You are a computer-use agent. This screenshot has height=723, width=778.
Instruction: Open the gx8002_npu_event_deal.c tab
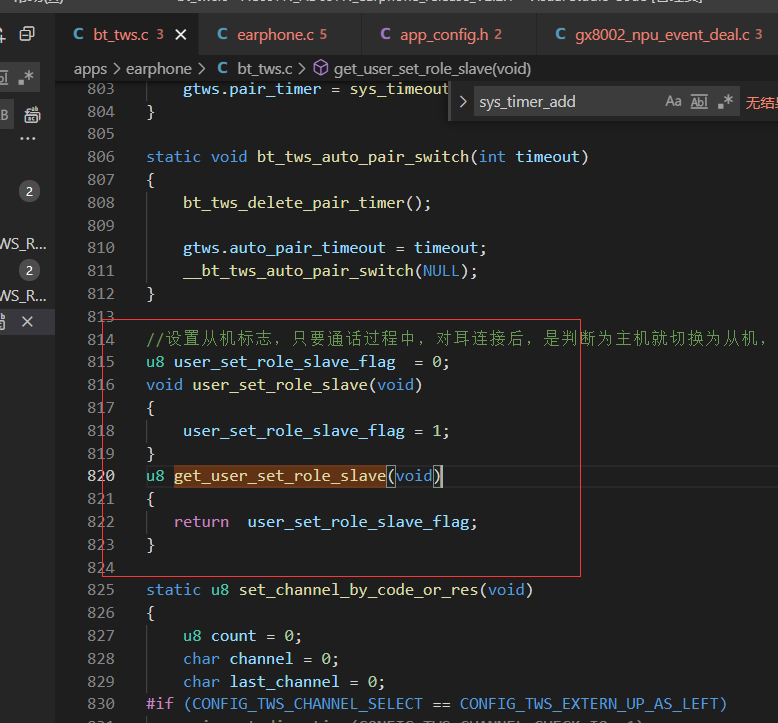pyautogui.click(x=662, y=34)
